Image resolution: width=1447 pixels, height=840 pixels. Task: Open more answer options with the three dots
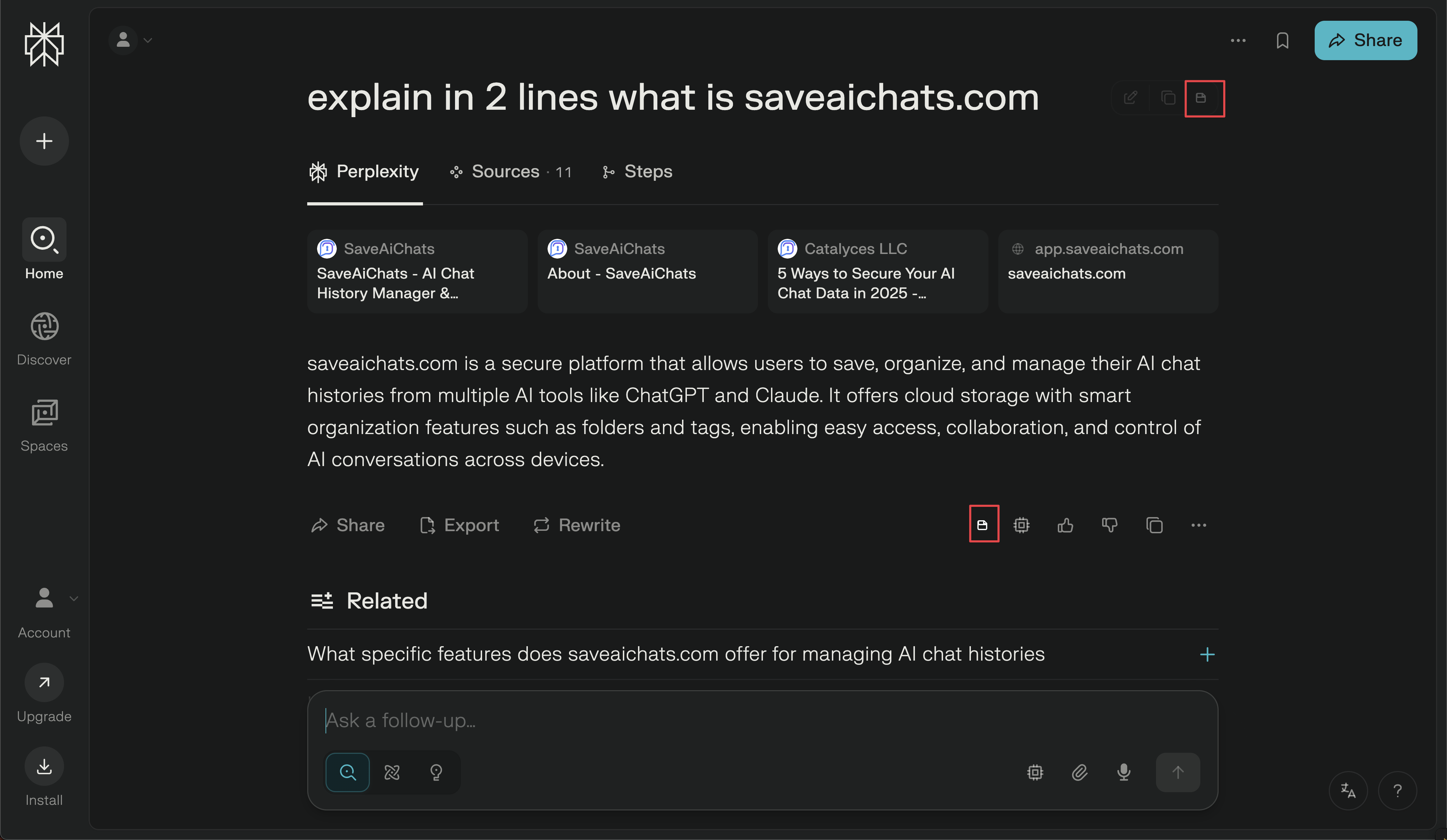(1198, 526)
